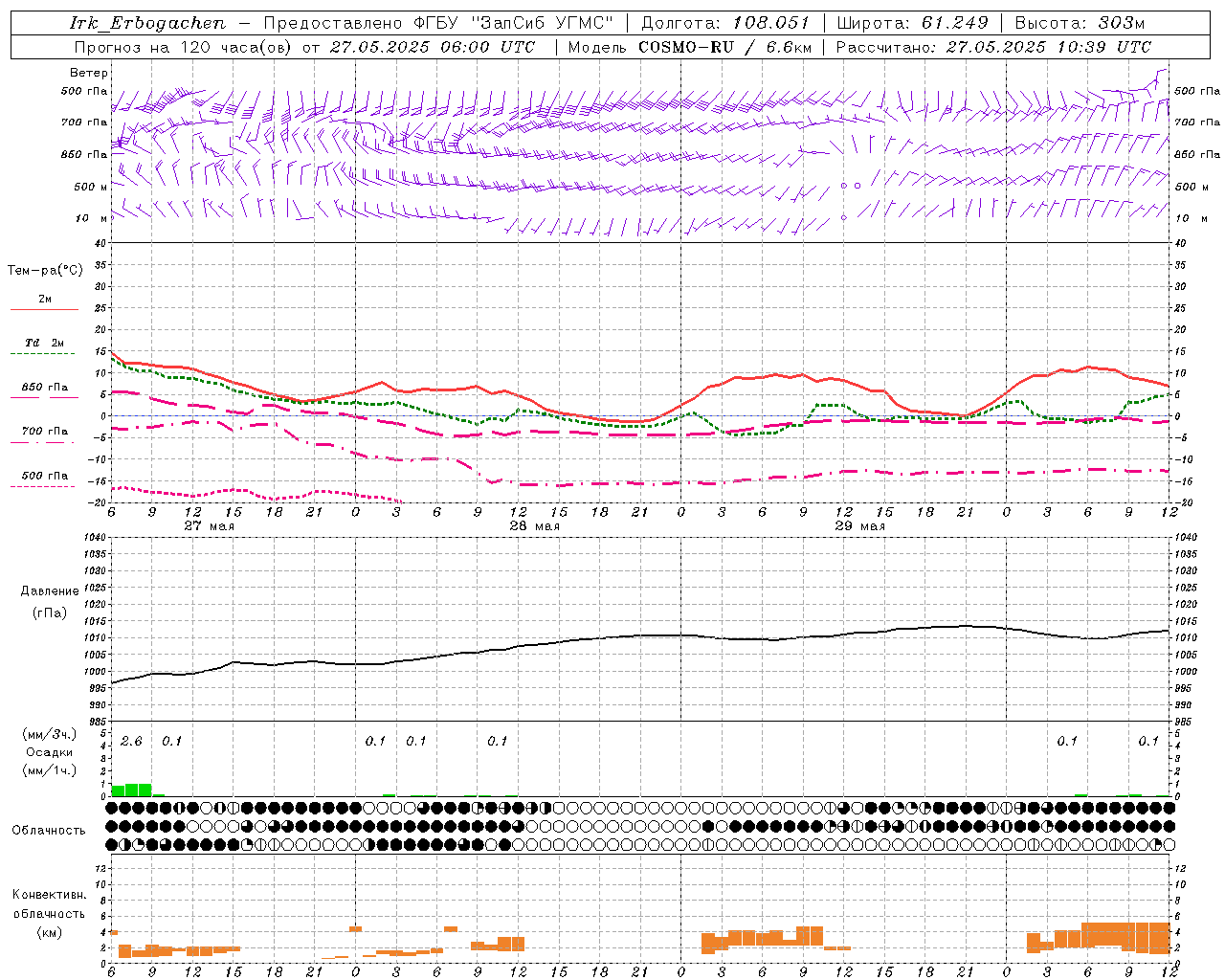Click the Давление panel label
The image size is (1225, 980).
(50, 591)
